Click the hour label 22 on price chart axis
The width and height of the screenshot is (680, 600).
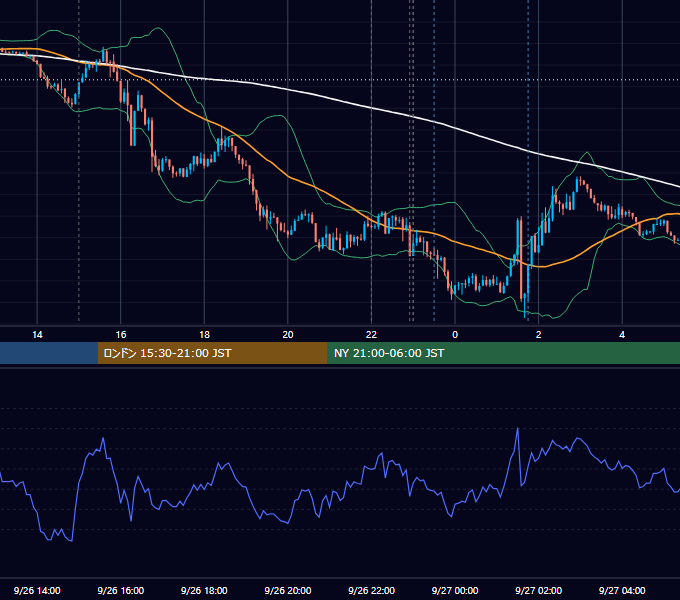371,335
